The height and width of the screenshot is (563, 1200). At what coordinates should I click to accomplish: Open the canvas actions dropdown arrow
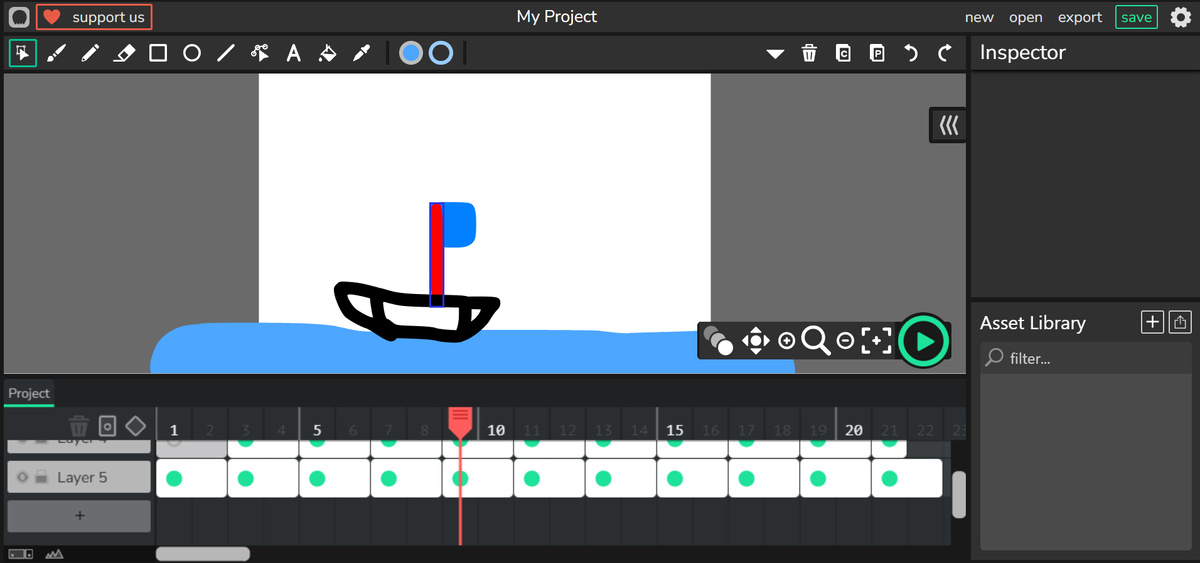[775, 54]
